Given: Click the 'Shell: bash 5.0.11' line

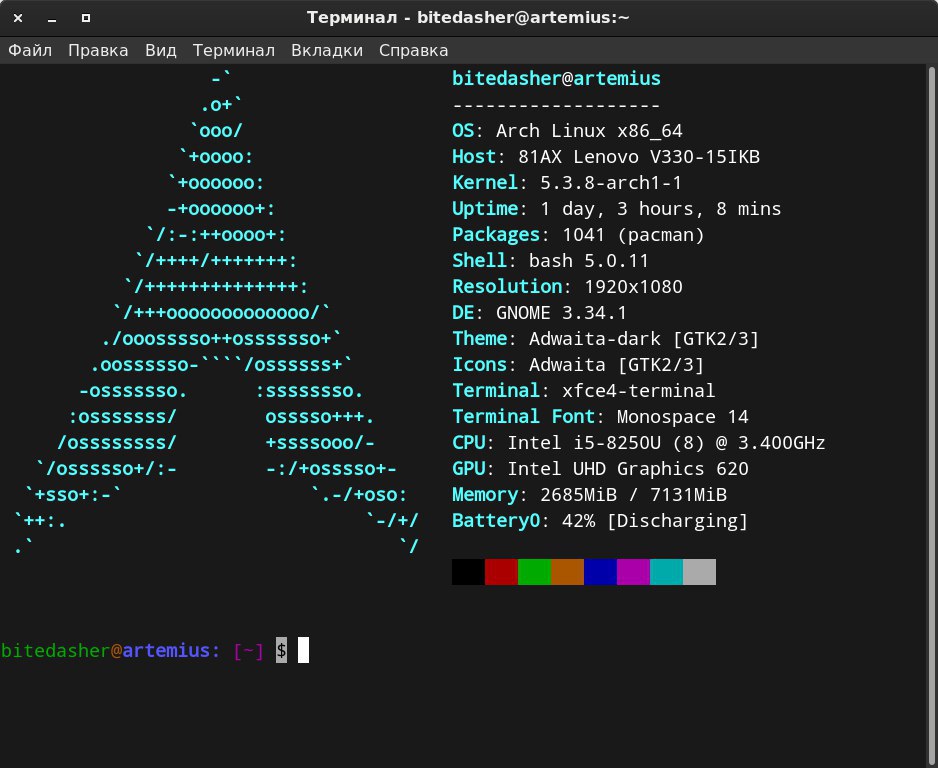Looking at the screenshot, I should tap(550, 260).
